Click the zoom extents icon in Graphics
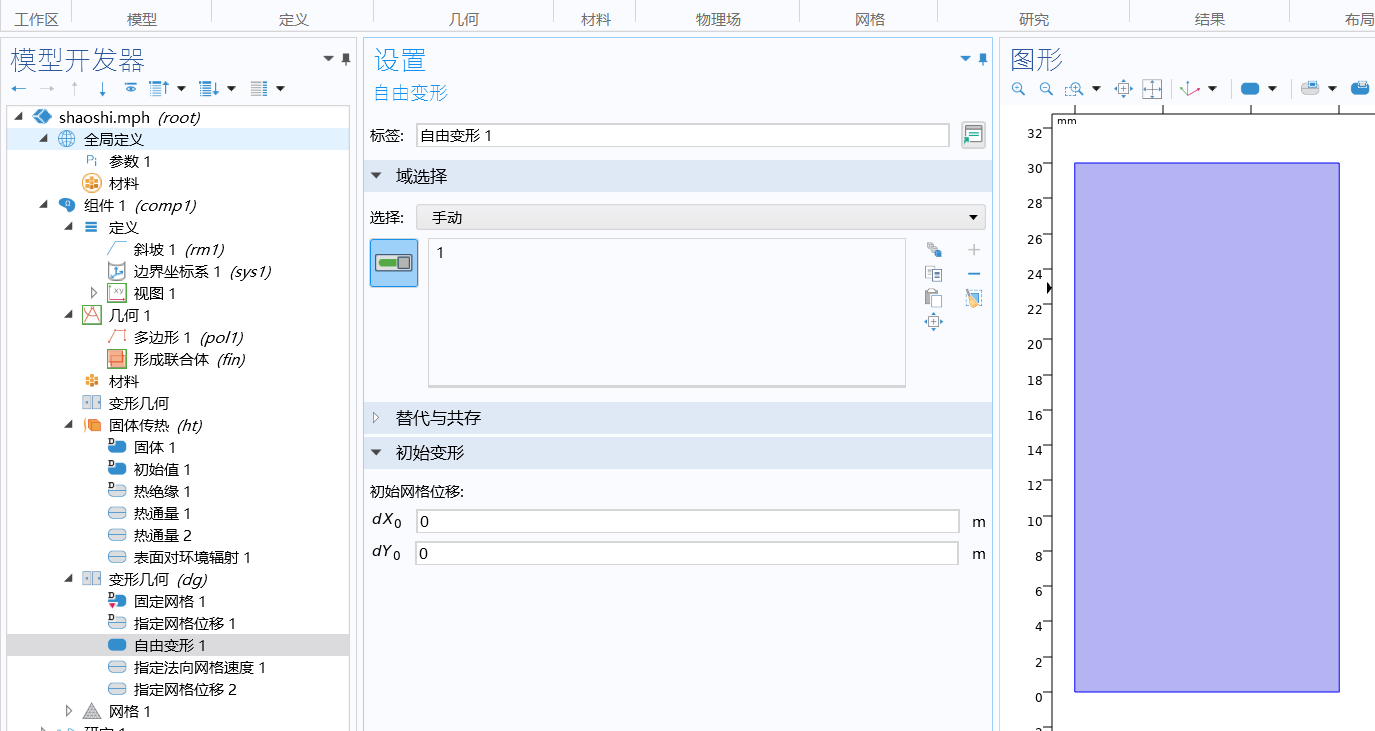This screenshot has width=1375, height=731. coord(1152,89)
